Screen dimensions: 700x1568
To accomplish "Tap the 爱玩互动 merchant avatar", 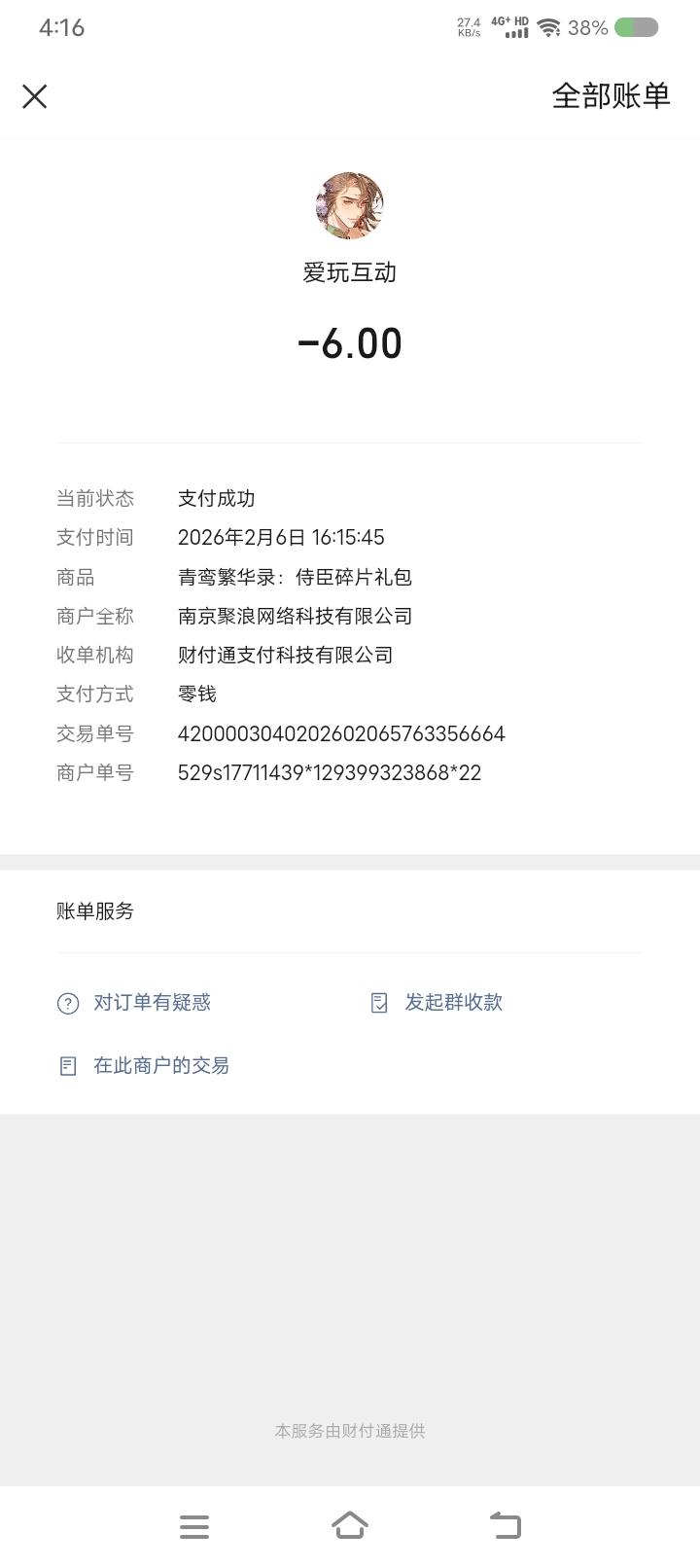I will [x=350, y=206].
